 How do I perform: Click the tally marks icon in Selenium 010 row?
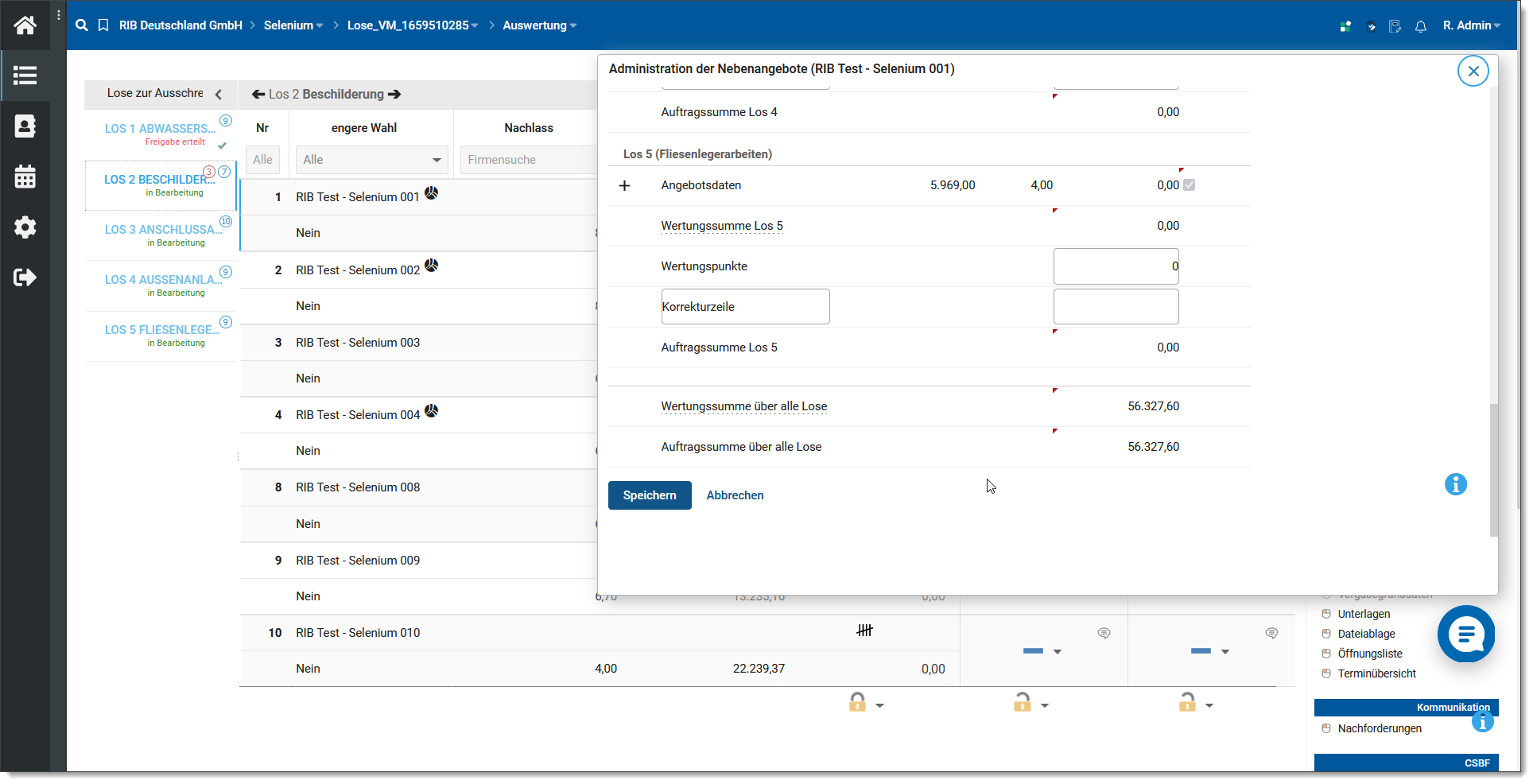(x=864, y=631)
